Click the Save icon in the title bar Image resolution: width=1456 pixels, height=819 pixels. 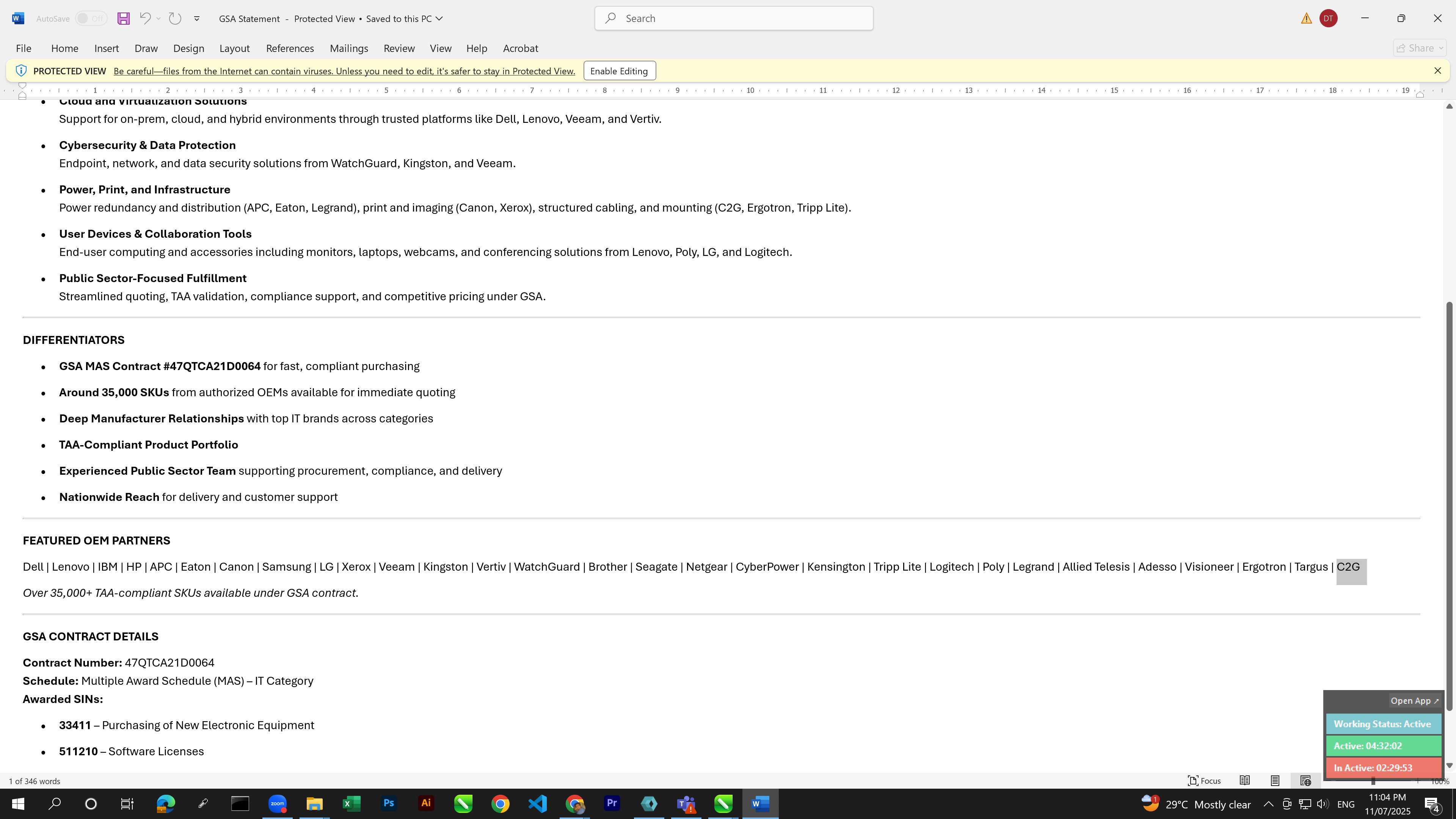pyautogui.click(x=123, y=19)
